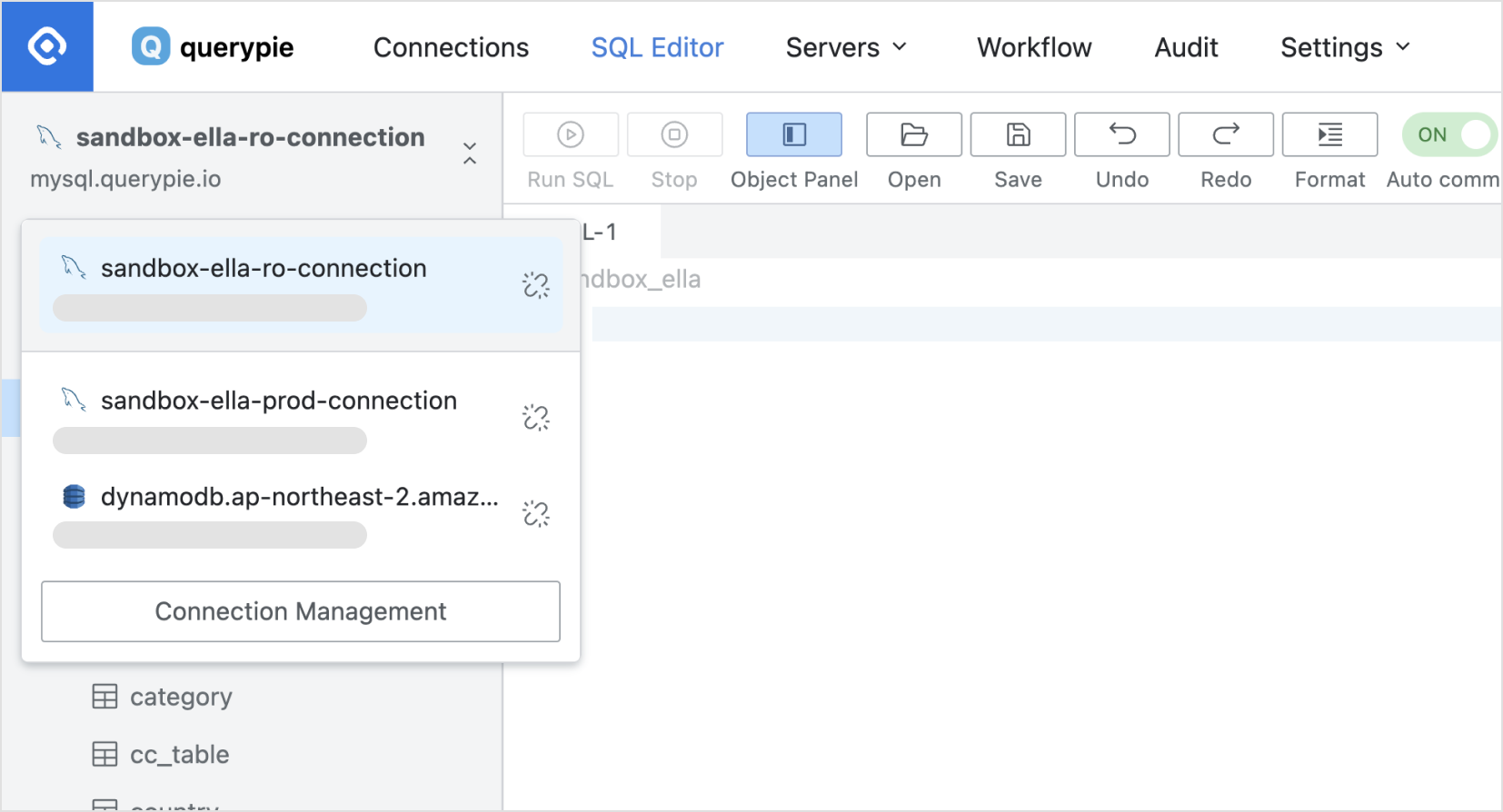Toggle the Object Panel button
This screenshot has height=812, width=1503.
(x=794, y=134)
